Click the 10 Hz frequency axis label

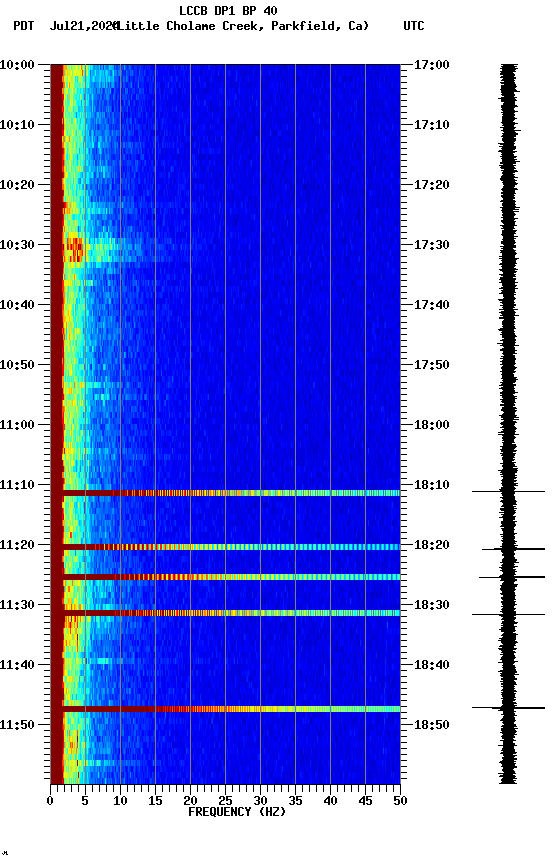coord(120,801)
